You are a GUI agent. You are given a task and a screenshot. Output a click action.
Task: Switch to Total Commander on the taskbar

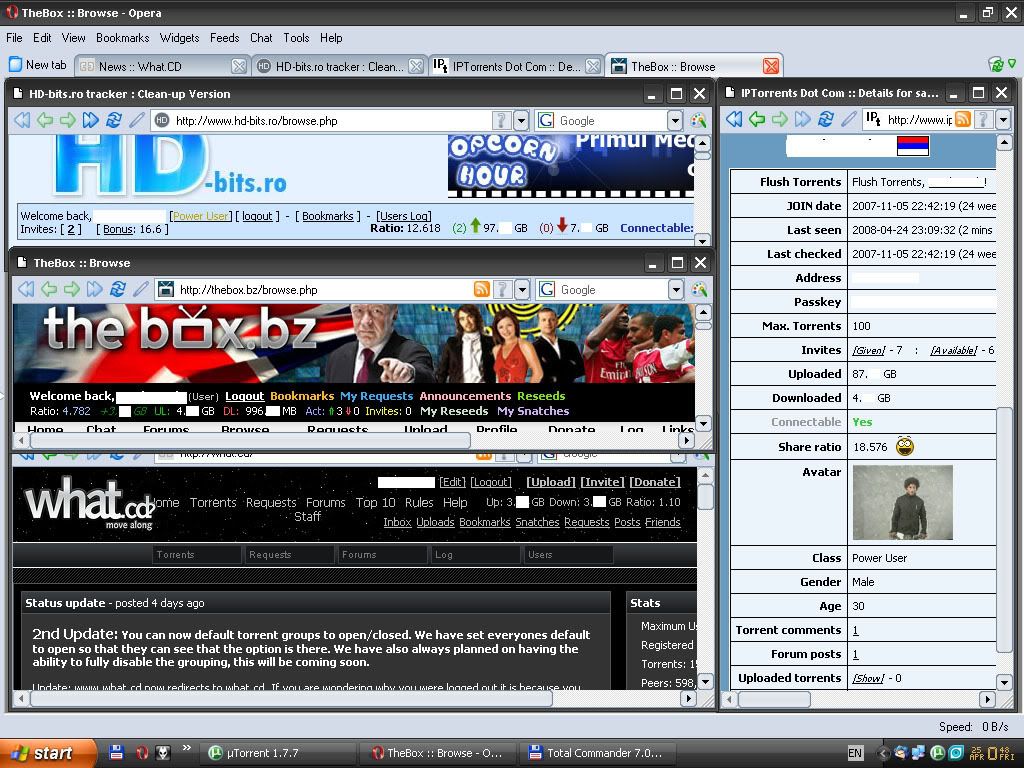point(597,753)
